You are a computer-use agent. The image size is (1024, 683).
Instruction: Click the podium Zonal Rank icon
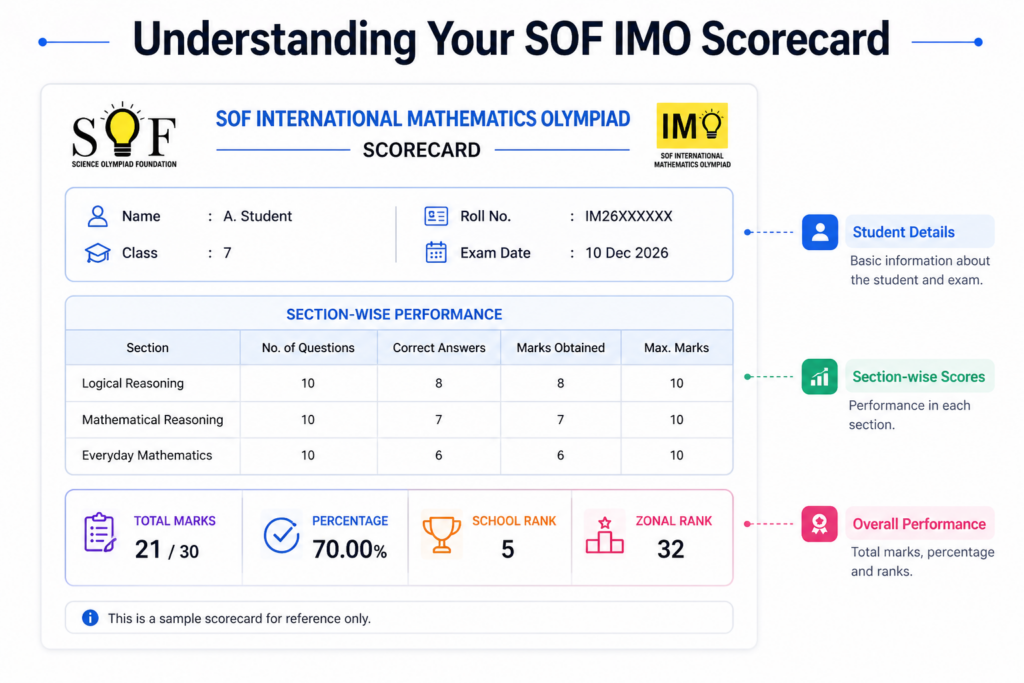(x=604, y=535)
